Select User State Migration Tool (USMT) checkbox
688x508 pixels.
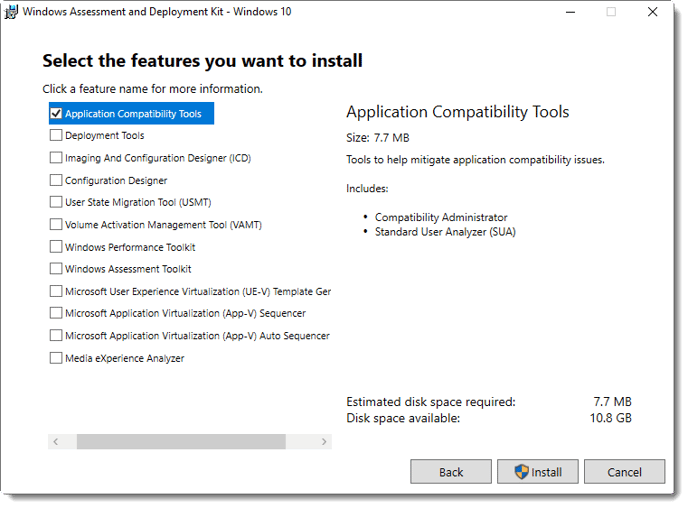56,202
